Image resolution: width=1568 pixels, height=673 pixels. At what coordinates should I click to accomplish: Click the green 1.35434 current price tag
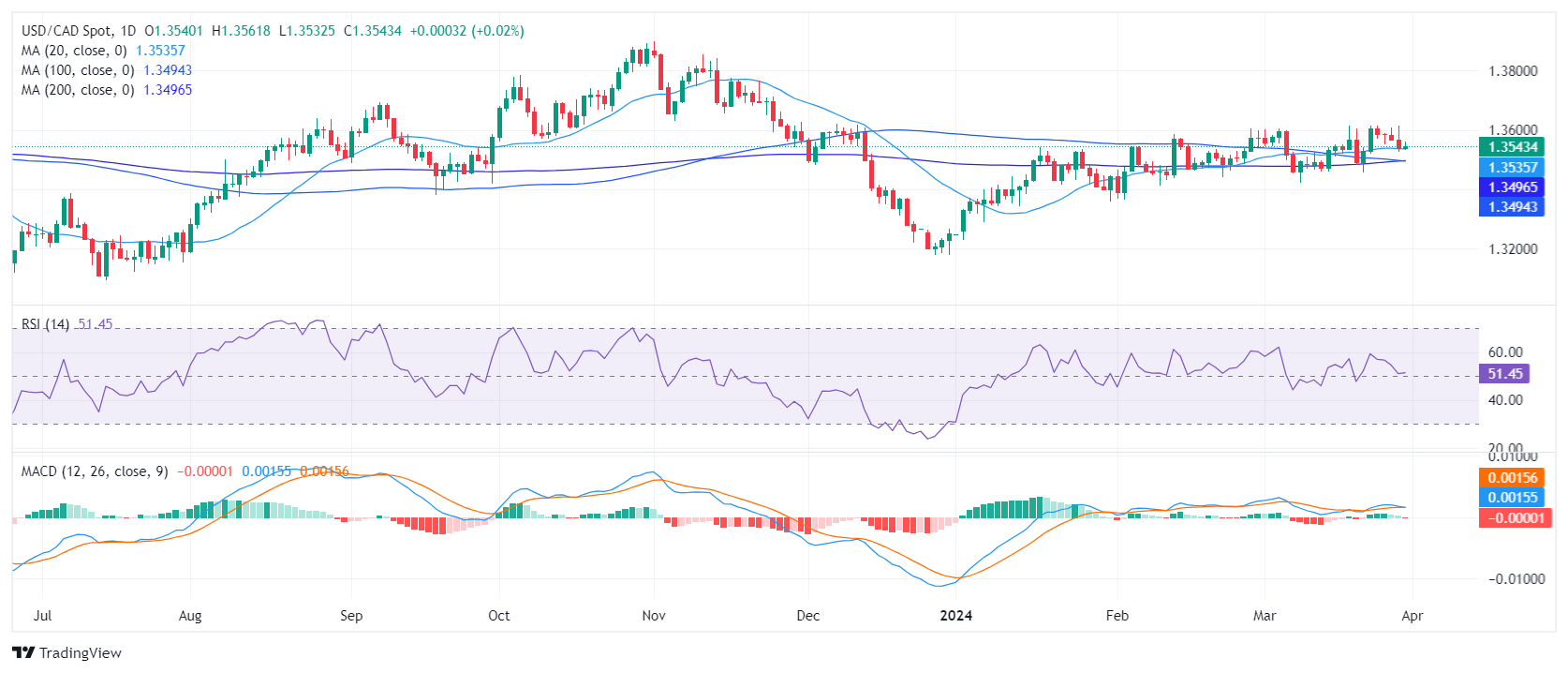pyautogui.click(x=1512, y=147)
